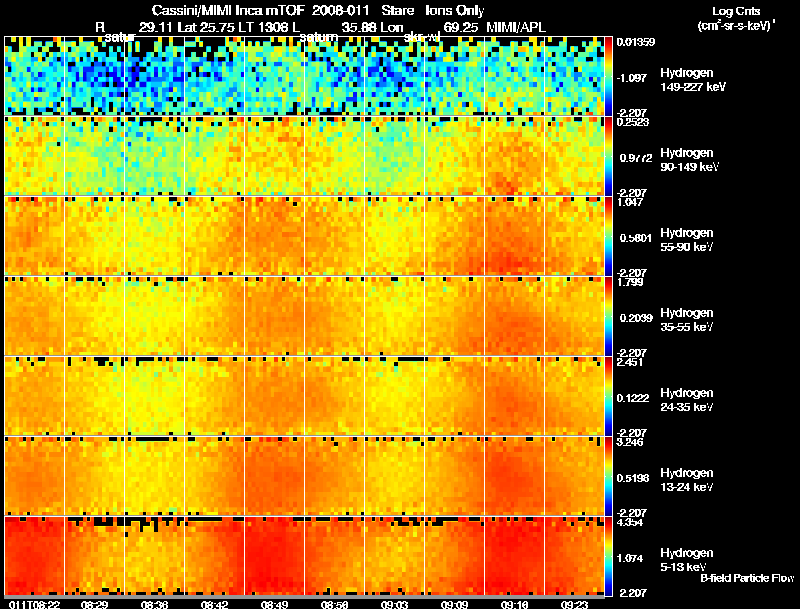Click the colorbar value '0.9772'
The height and width of the screenshot is (609, 800).
click(x=636, y=158)
